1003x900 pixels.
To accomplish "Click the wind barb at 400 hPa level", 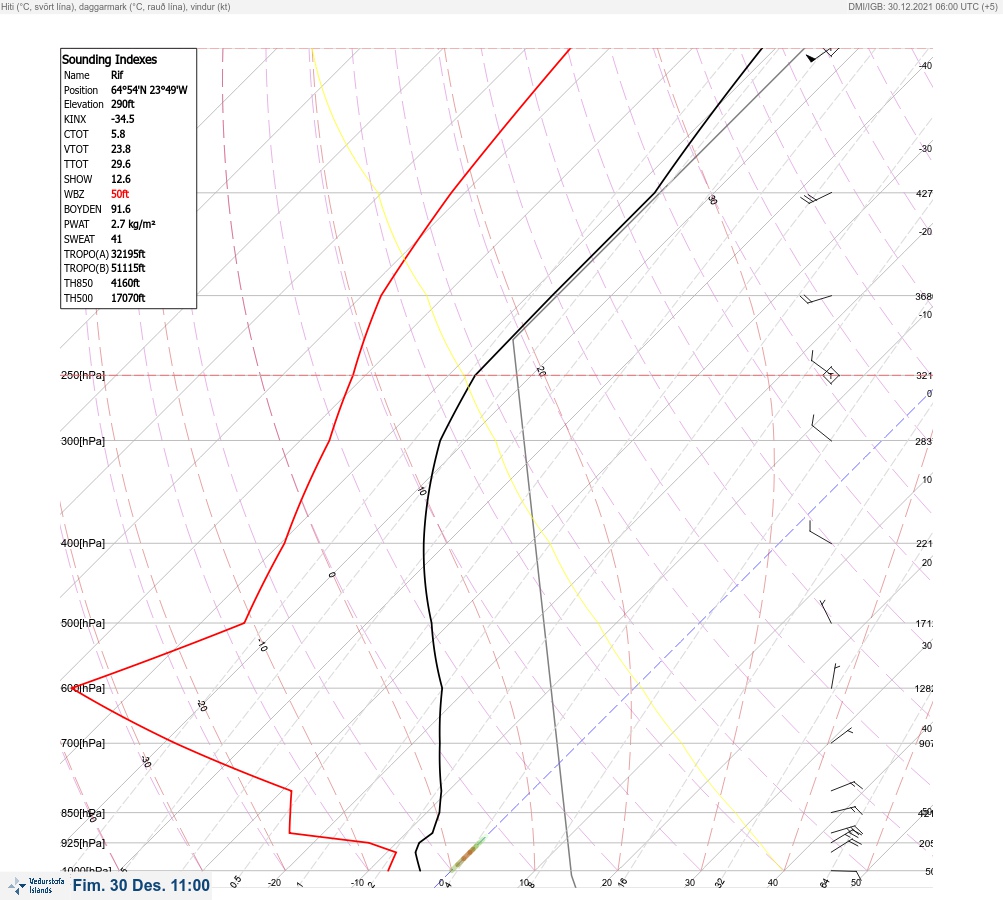I will (x=821, y=533).
